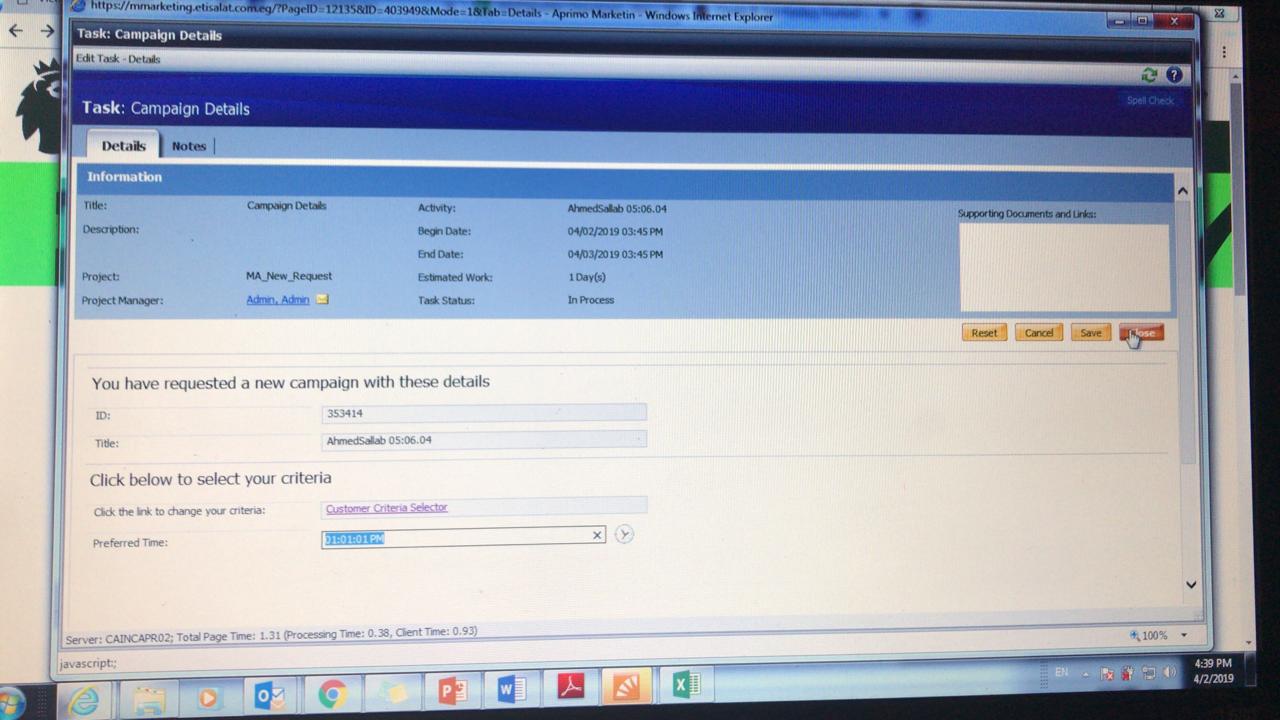Open Help using the question mark icon

1173,75
